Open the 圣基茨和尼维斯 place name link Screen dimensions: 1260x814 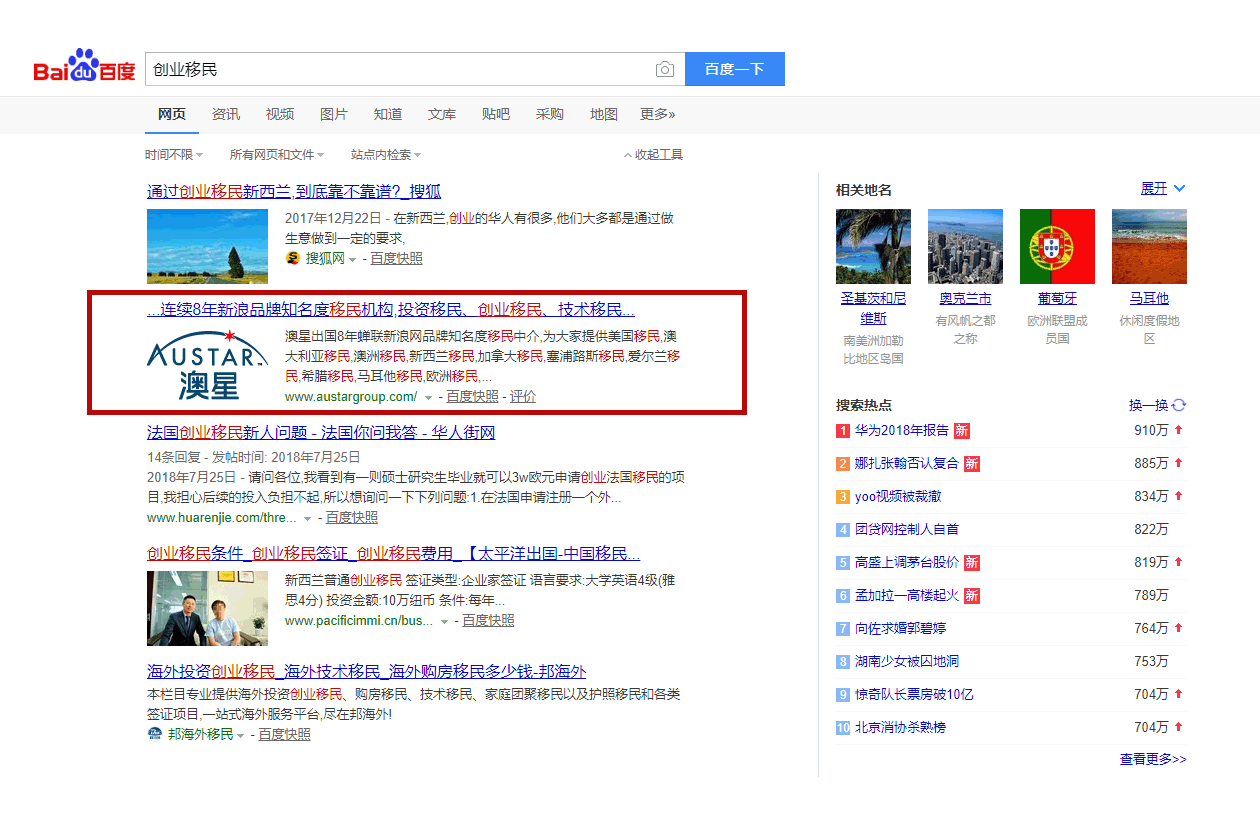(x=873, y=308)
